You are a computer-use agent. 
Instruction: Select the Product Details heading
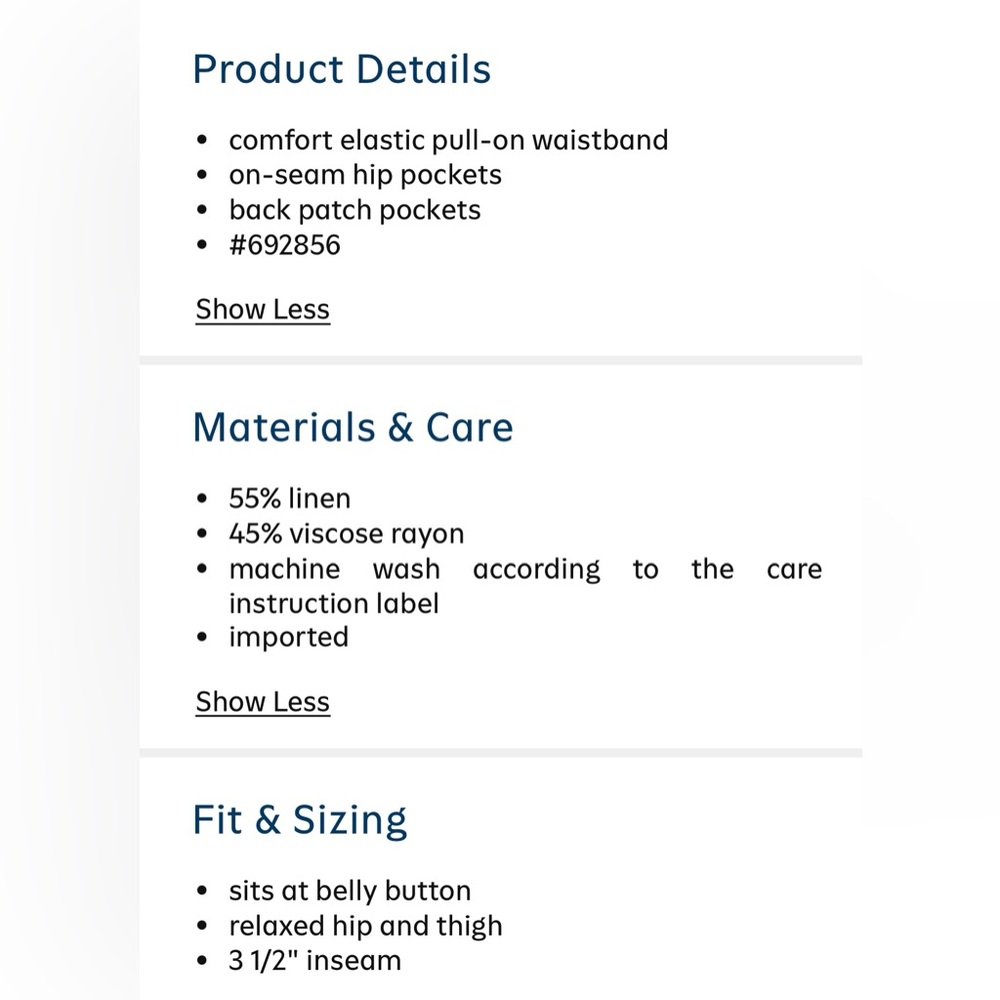[342, 69]
